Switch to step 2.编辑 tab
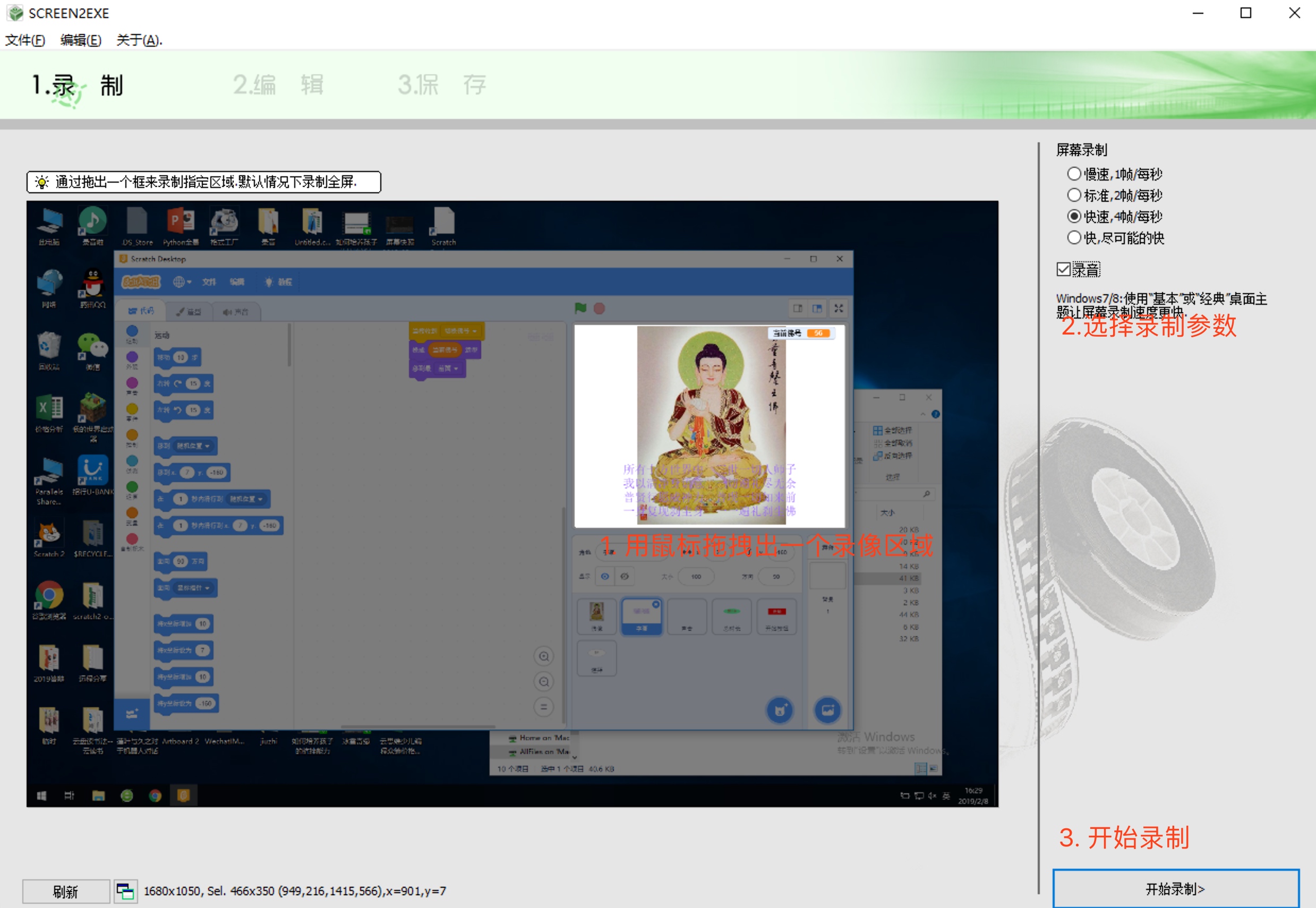Screen dimensions: 1316x908 [278, 85]
